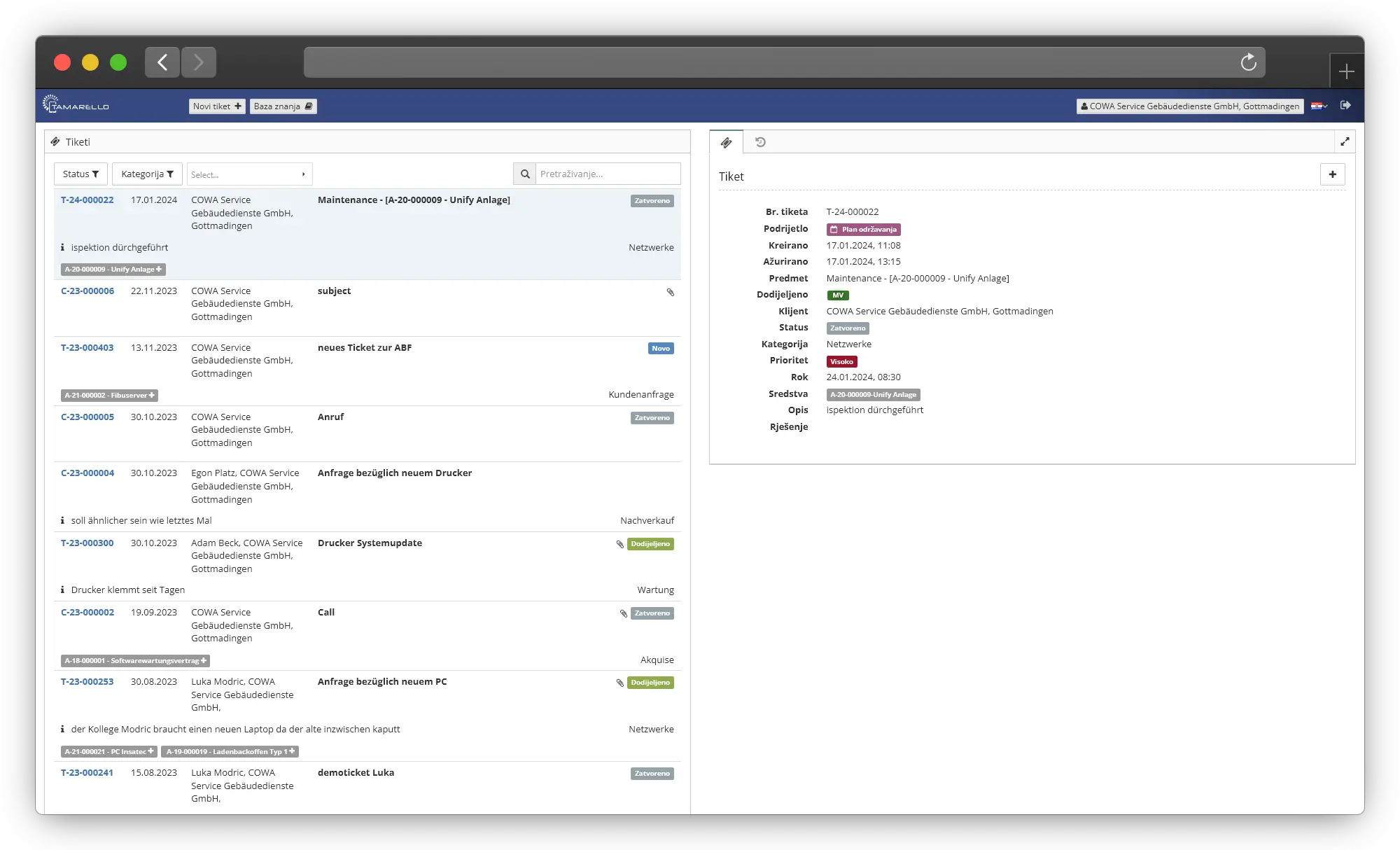Open the language flag dropdown
1400x850 pixels.
pyautogui.click(x=1319, y=105)
